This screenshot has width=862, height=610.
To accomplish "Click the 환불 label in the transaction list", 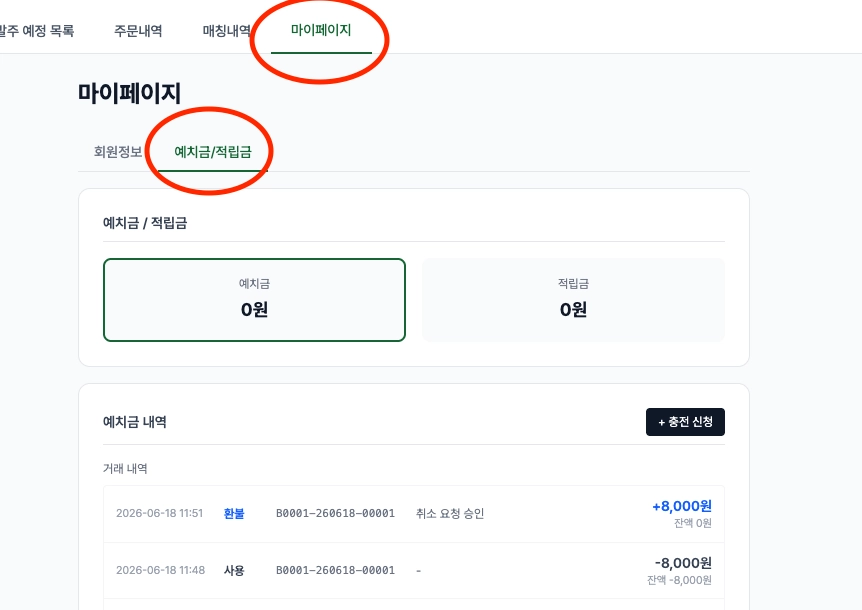I will click(234, 514).
